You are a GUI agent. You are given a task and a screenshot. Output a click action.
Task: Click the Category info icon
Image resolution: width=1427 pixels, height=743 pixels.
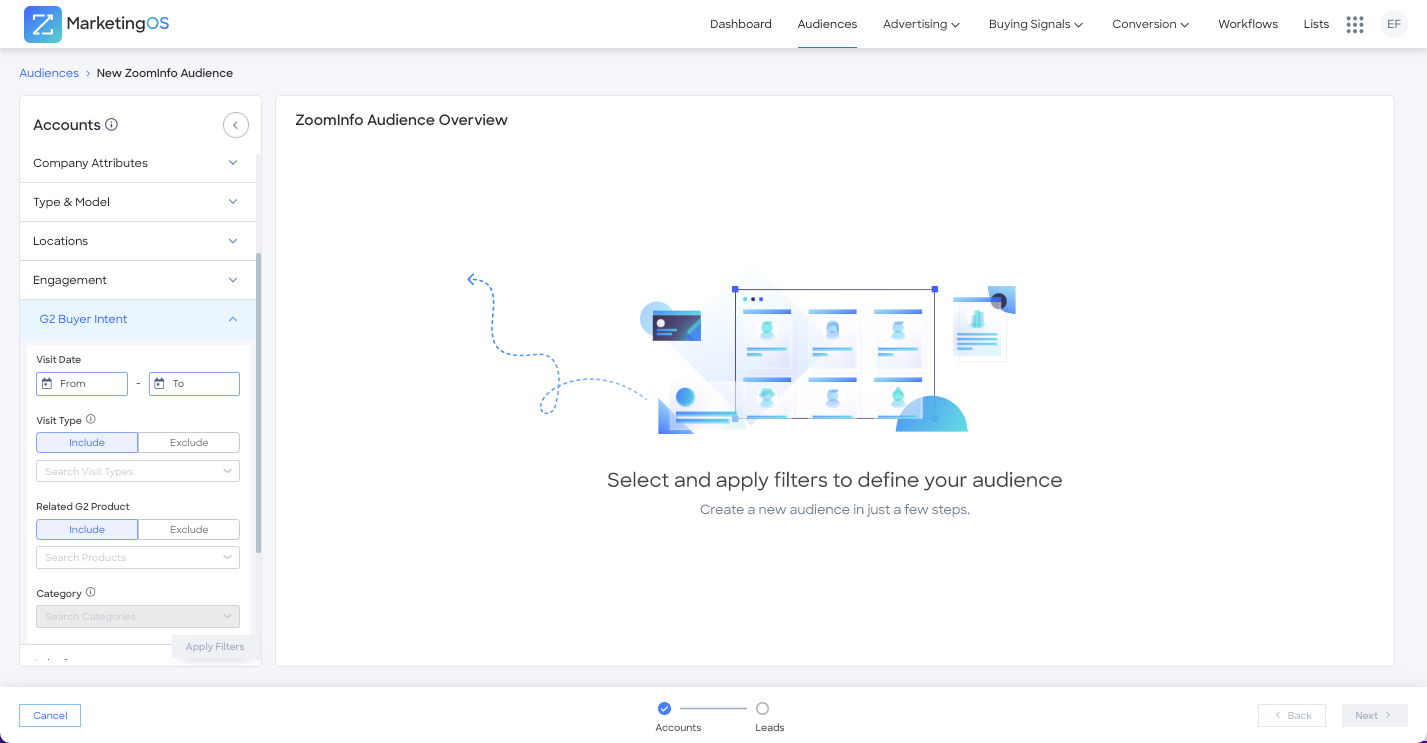pyautogui.click(x=91, y=592)
